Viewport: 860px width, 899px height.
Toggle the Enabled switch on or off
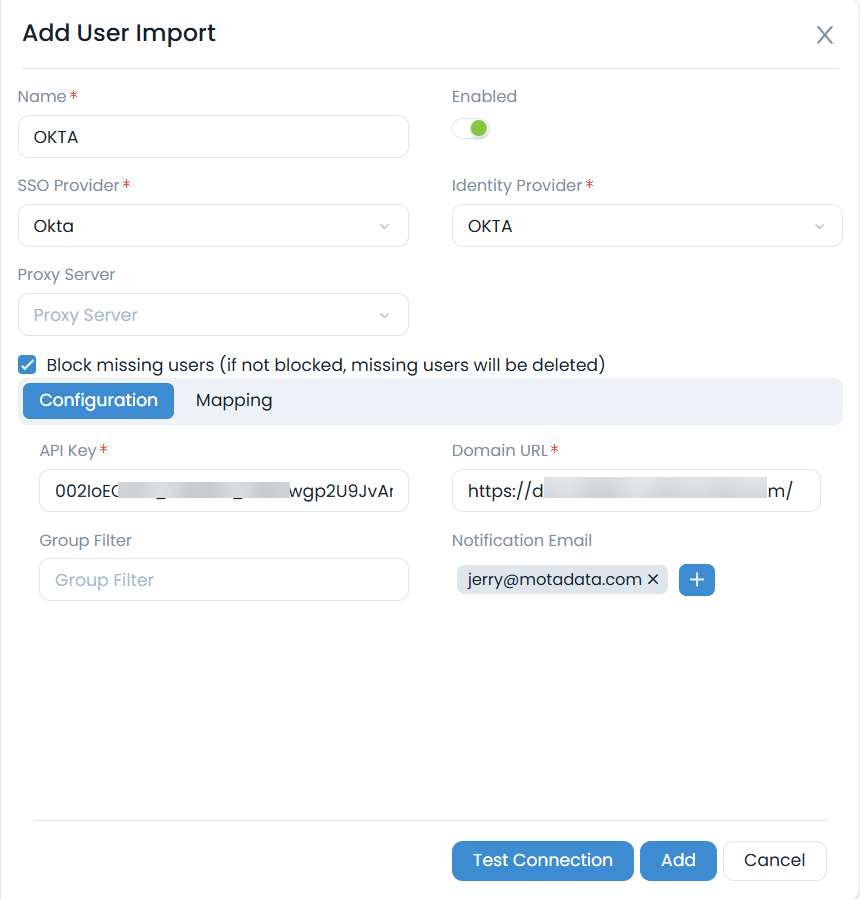point(471,128)
